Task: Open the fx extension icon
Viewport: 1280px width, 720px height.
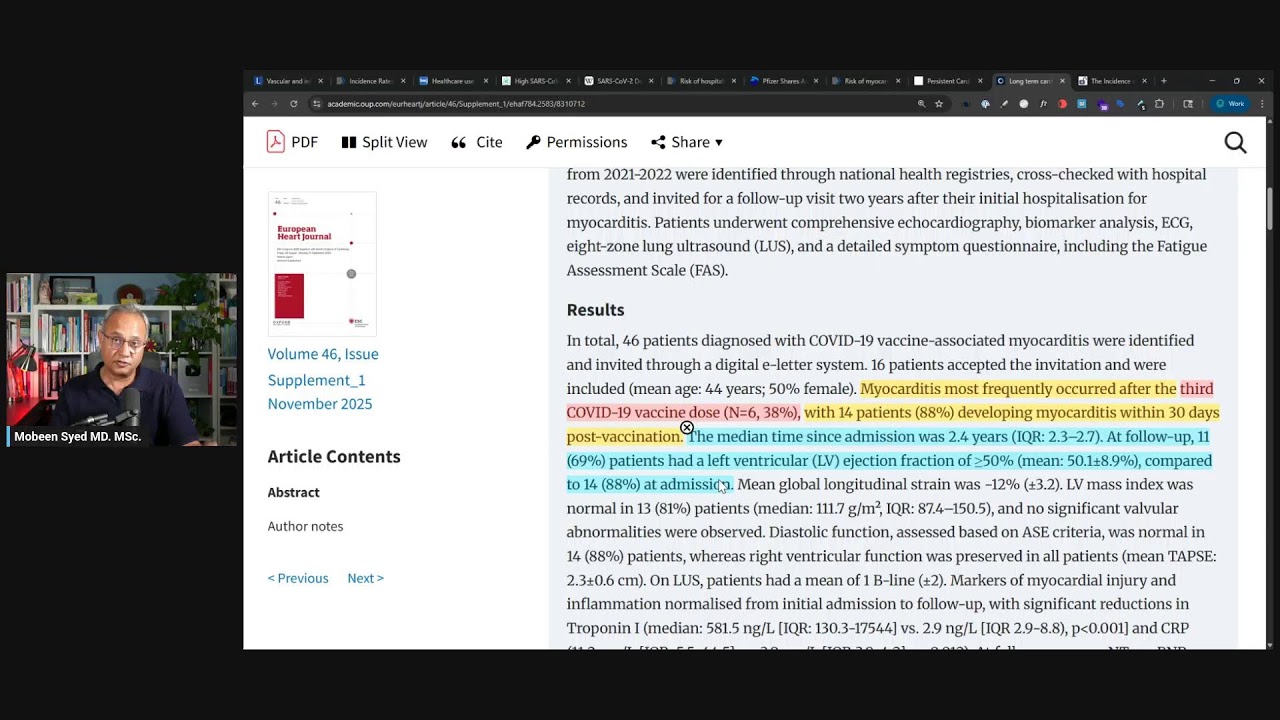Action: point(1043,104)
